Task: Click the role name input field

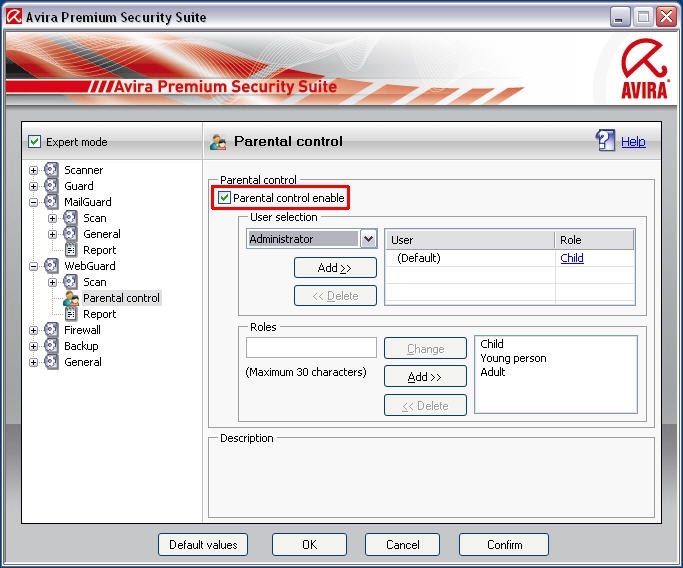Action: (311, 348)
